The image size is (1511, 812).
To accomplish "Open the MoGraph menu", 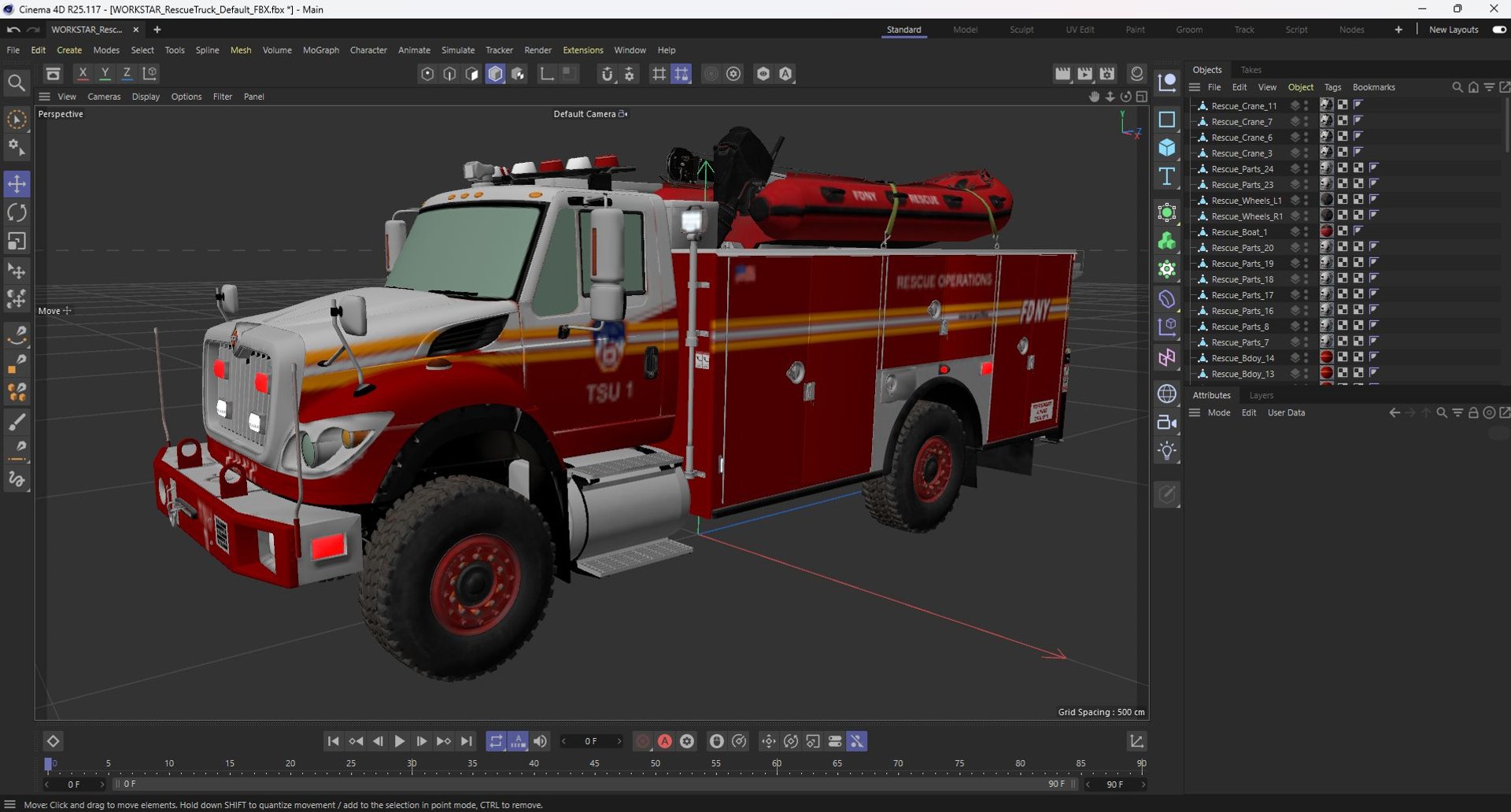I will click(x=321, y=50).
